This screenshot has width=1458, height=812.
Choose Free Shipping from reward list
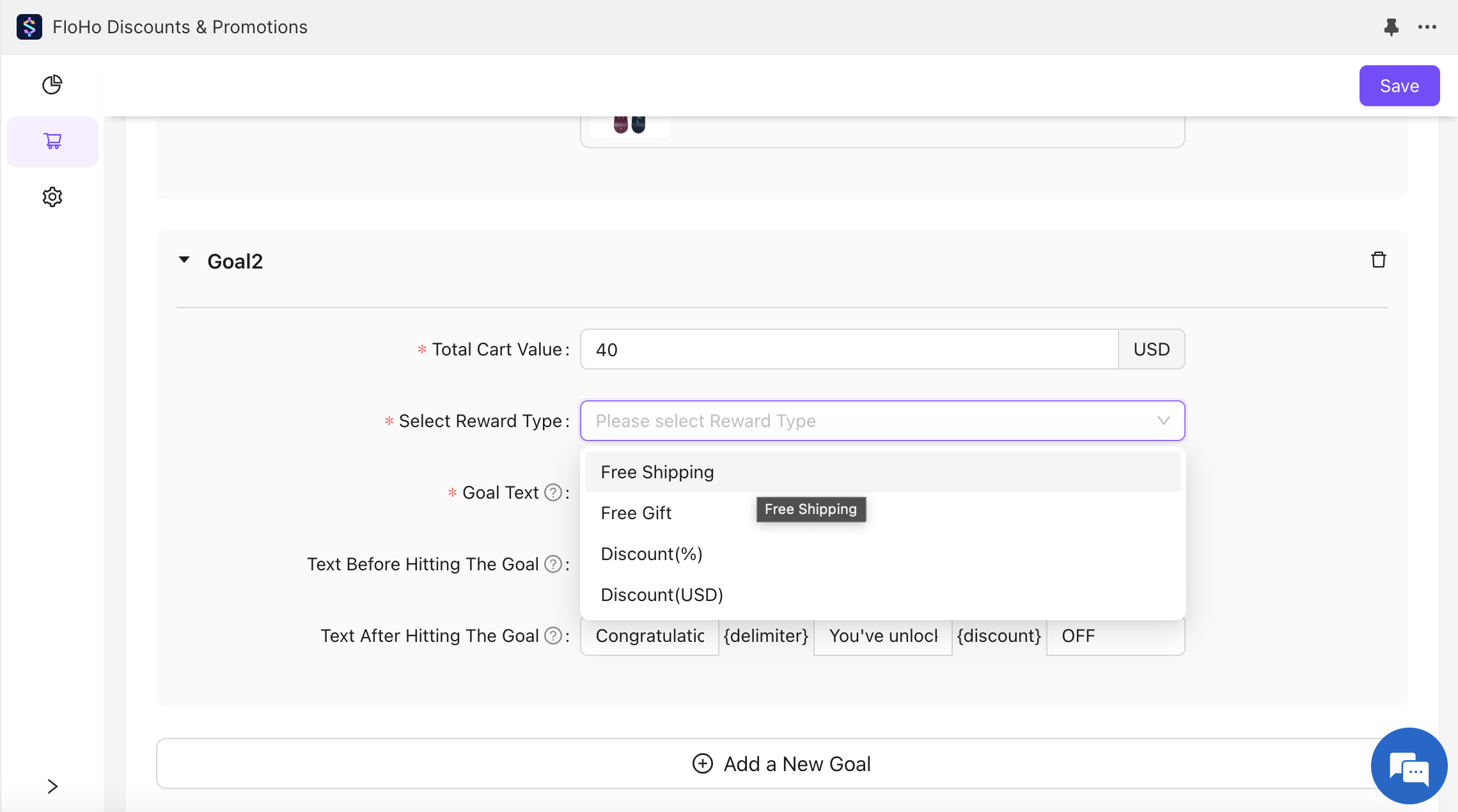(x=657, y=472)
